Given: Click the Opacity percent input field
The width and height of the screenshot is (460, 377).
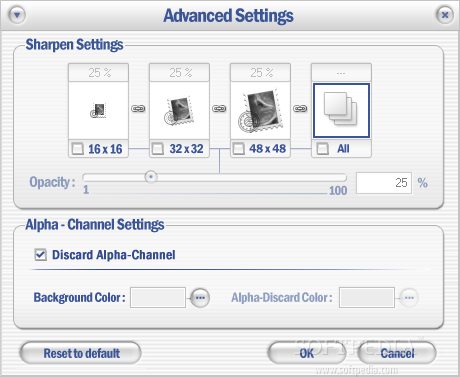Looking at the screenshot, I should click(x=384, y=183).
